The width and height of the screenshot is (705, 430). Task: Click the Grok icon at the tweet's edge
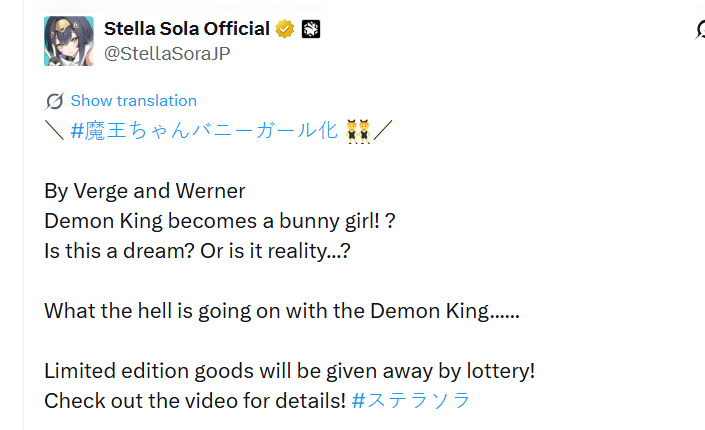coord(700,30)
